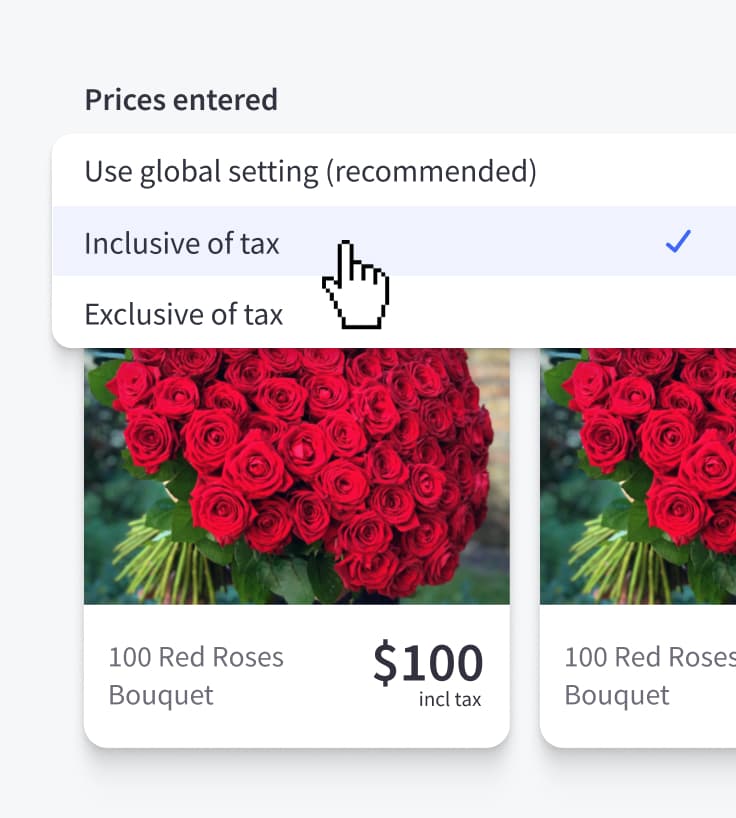Click the "Prices entered" field label
The image size is (736, 818).
pyautogui.click(x=181, y=100)
